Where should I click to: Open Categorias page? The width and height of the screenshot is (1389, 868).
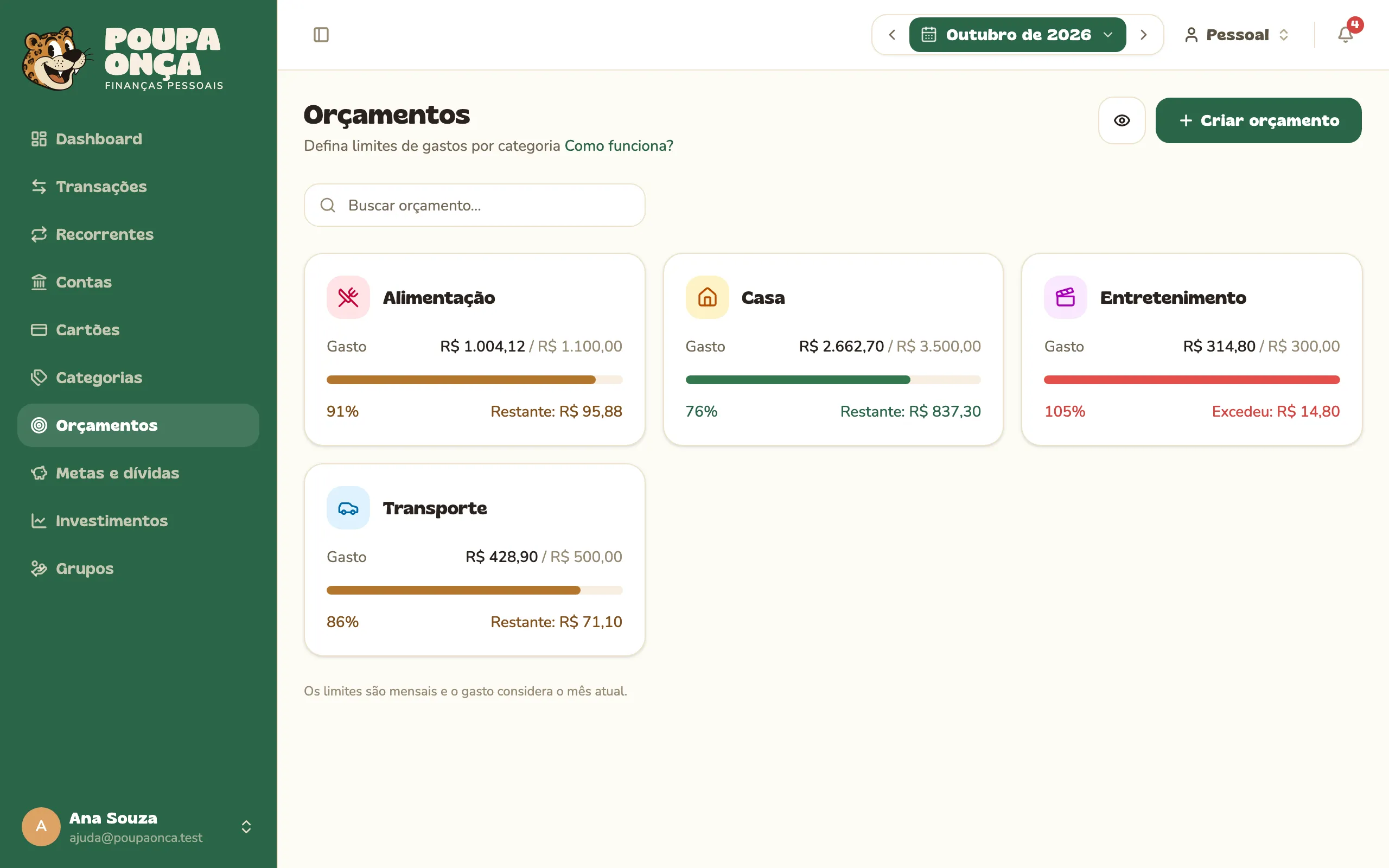[x=138, y=378]
